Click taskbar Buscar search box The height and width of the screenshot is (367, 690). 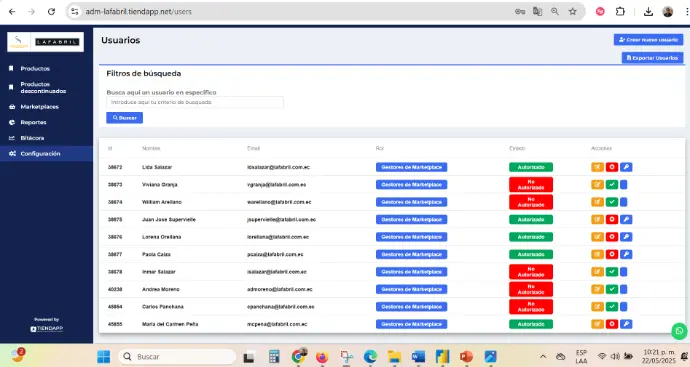pos(177,356)
